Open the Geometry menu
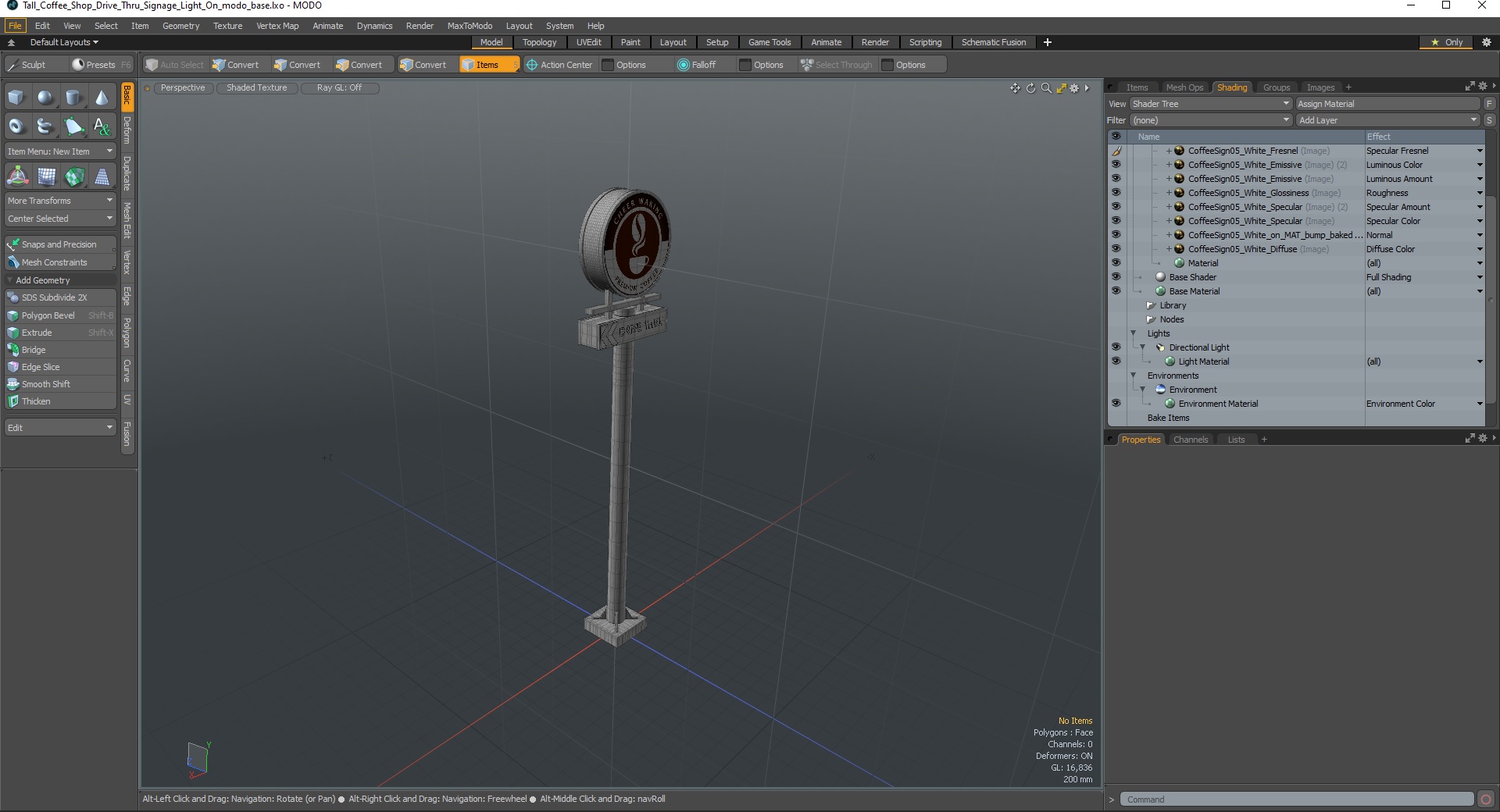 tap(180, 26)
